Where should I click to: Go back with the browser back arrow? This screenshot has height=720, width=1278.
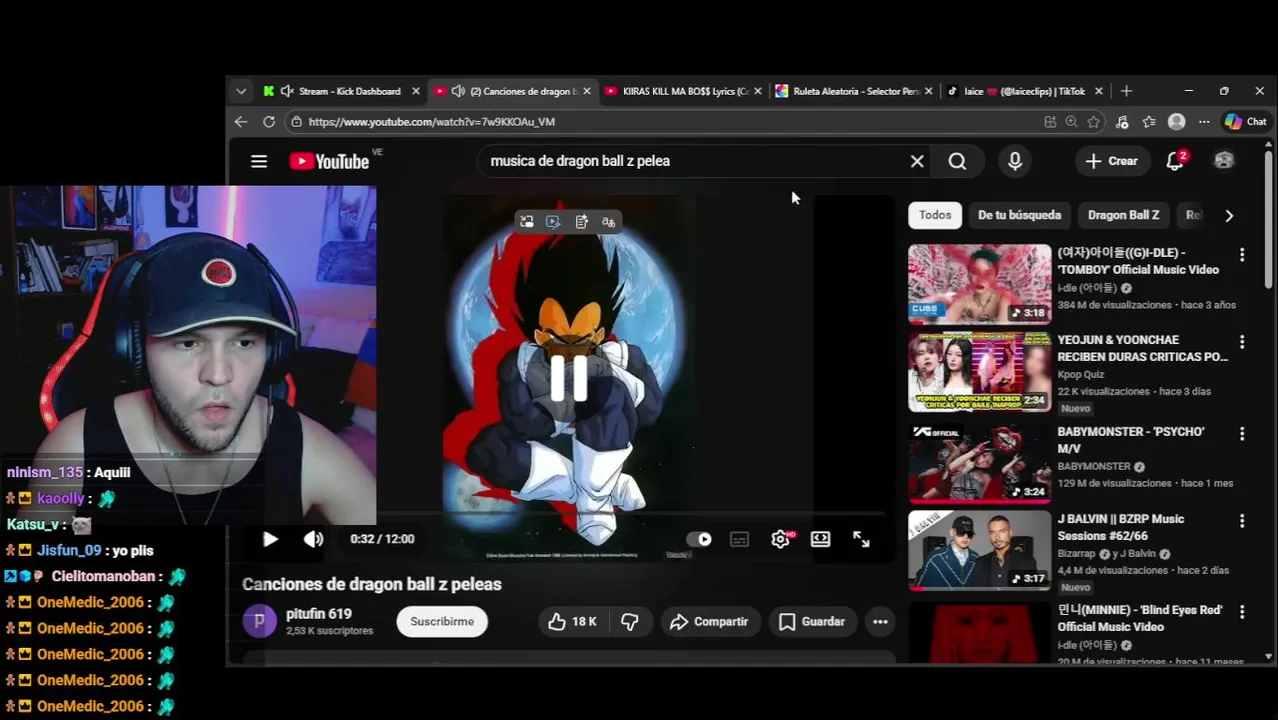241,121
